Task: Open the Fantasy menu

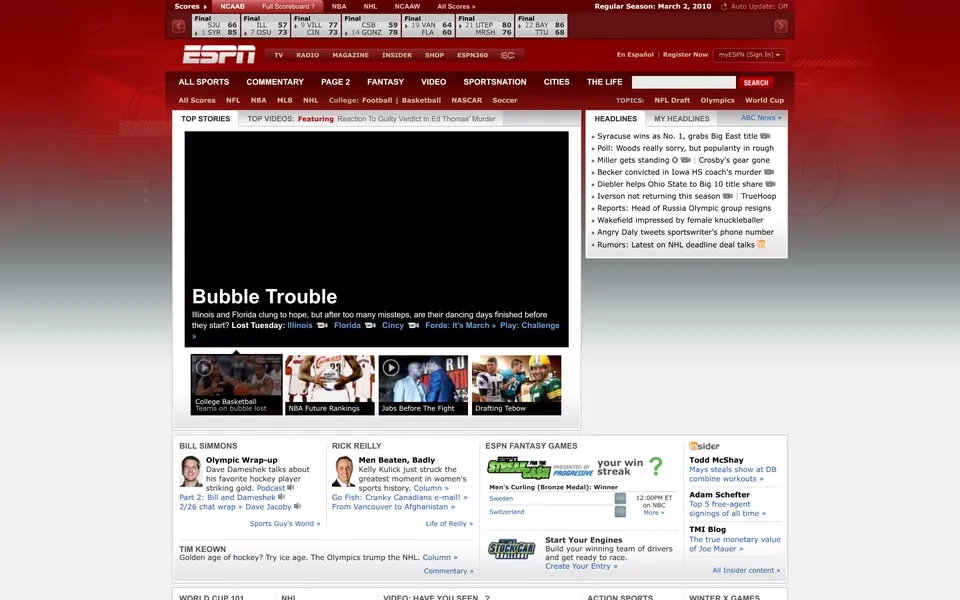Action: click(385, 82)
